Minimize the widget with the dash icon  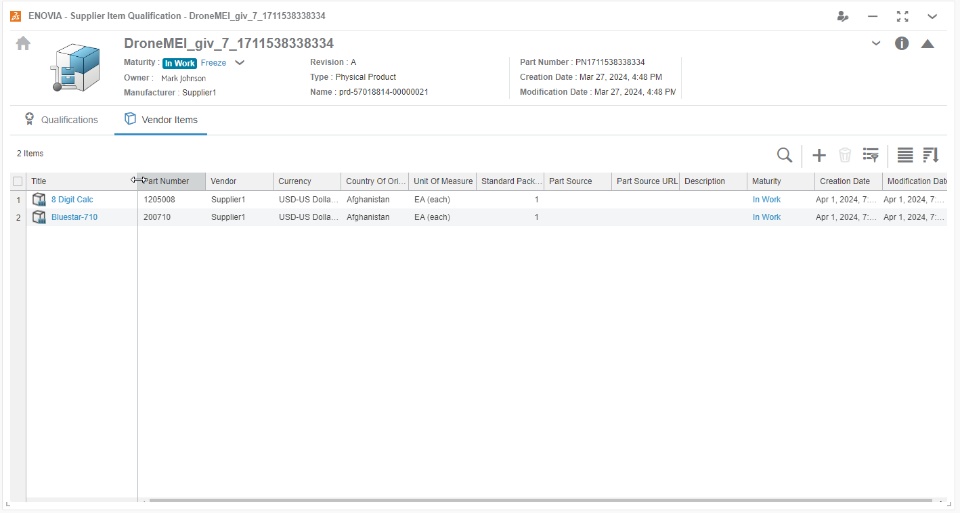pyautogui.click(x=872, y=17)
